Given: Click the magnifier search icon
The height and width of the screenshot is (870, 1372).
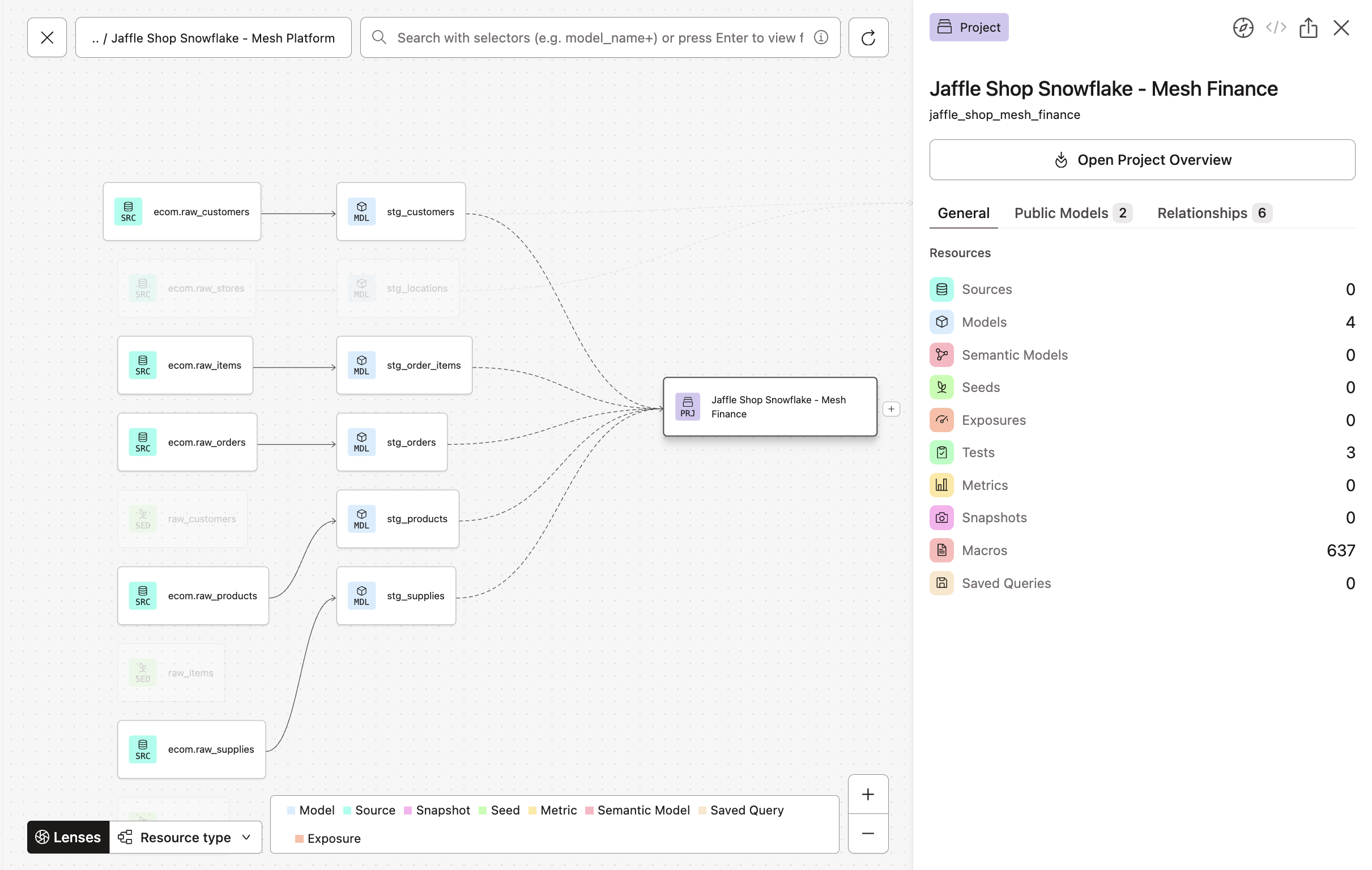Looking at the screenshot, I should click(x=379, y=37).
